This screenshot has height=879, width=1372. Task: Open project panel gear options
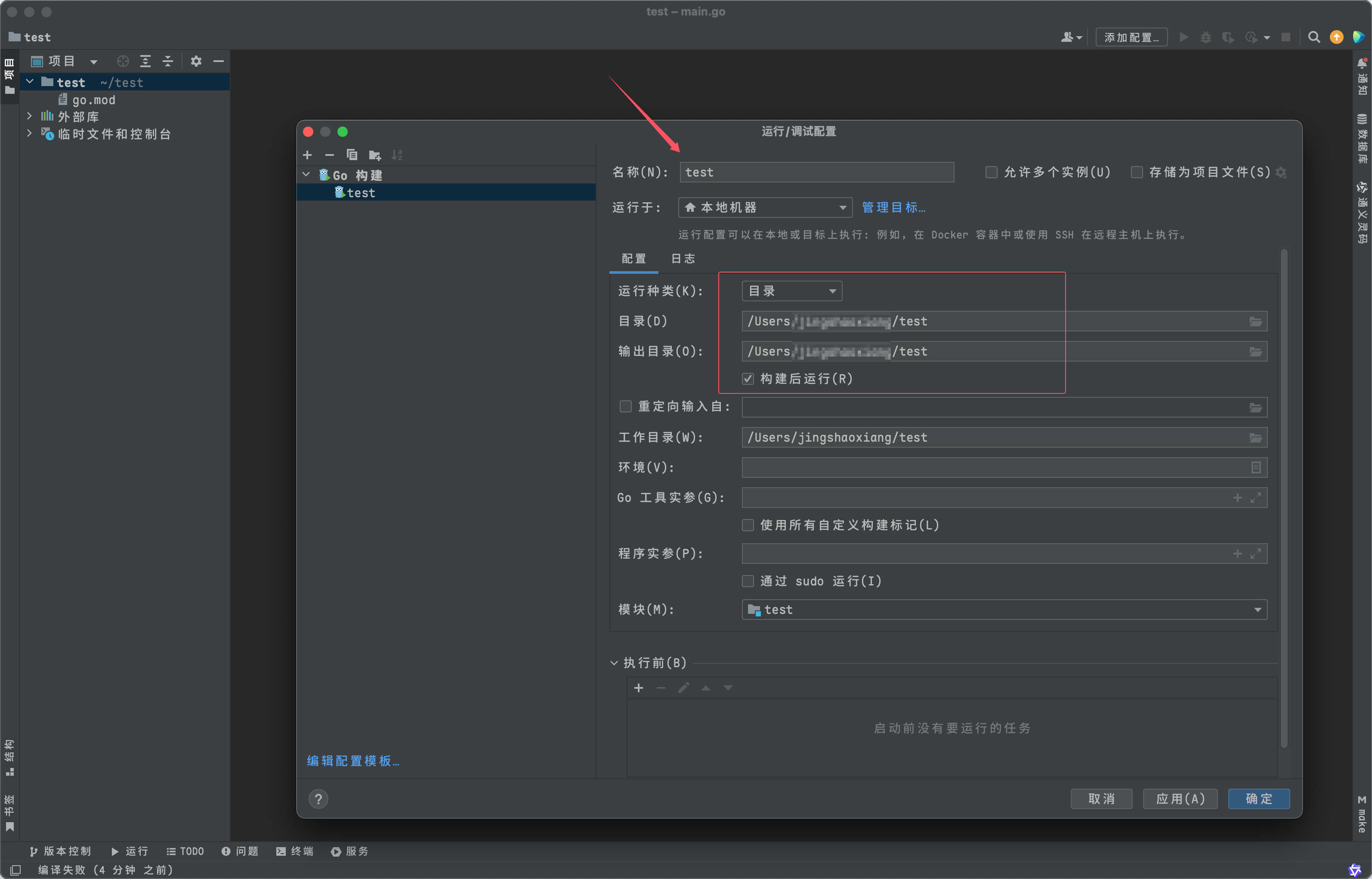tap(196, 61)
